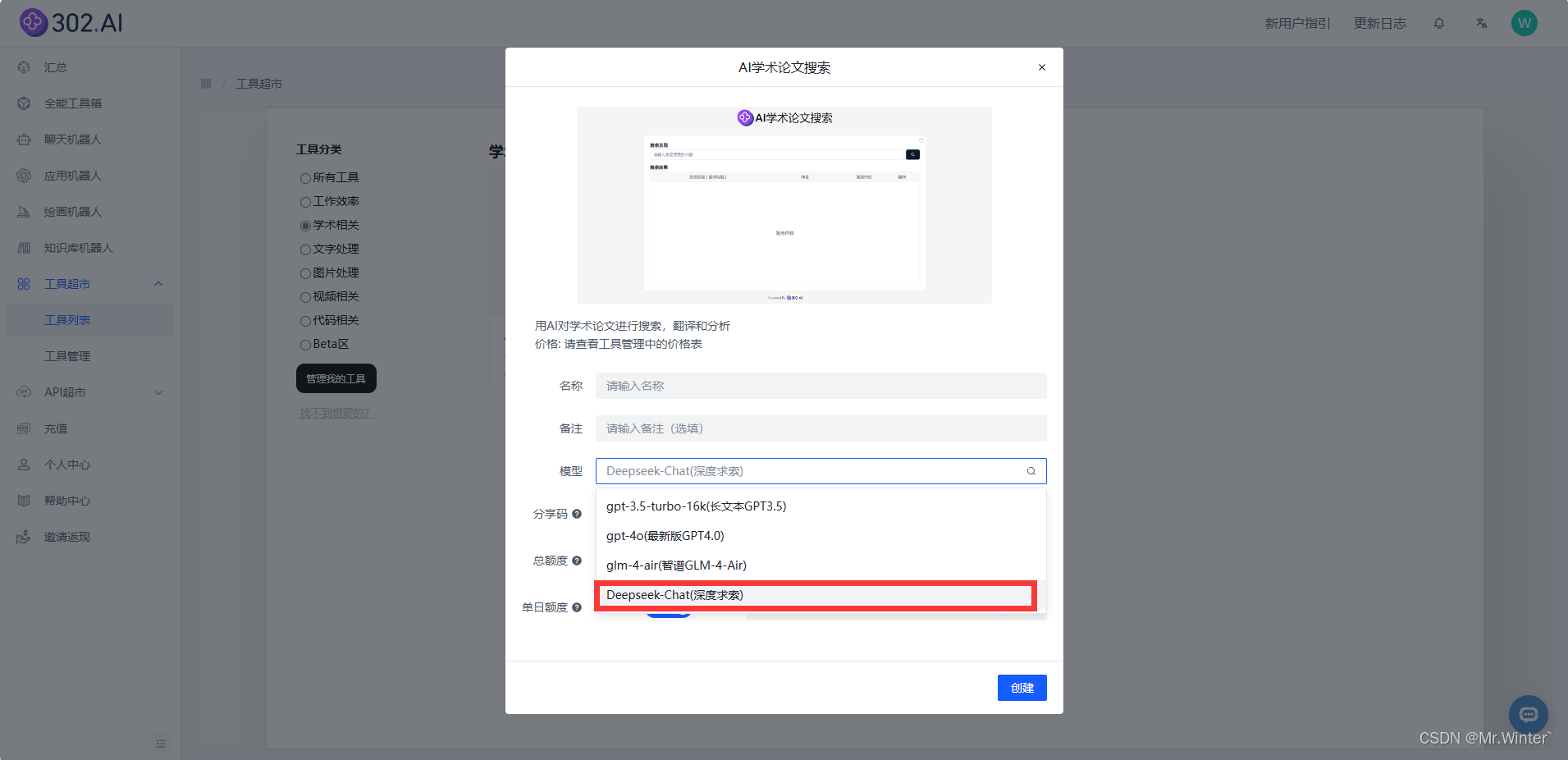
Task: Go to 工具列表 submenu item
Action: tap(90, 320)
